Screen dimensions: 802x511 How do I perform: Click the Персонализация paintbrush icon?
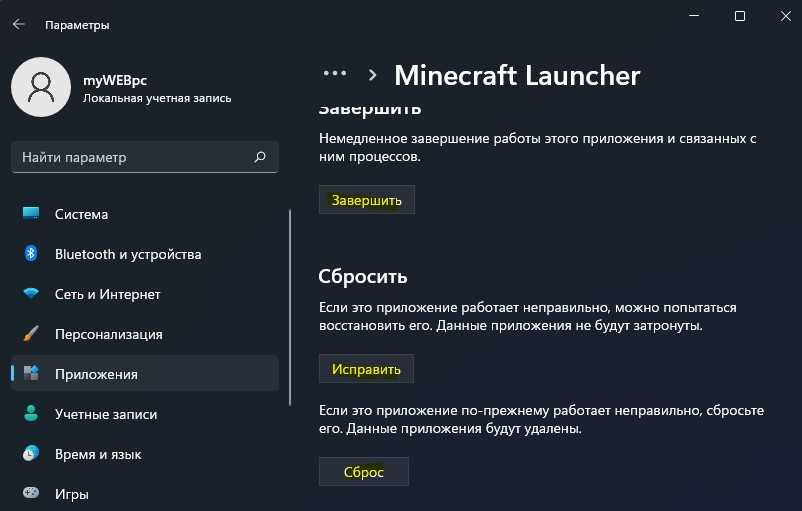click(x=31, y=334)
